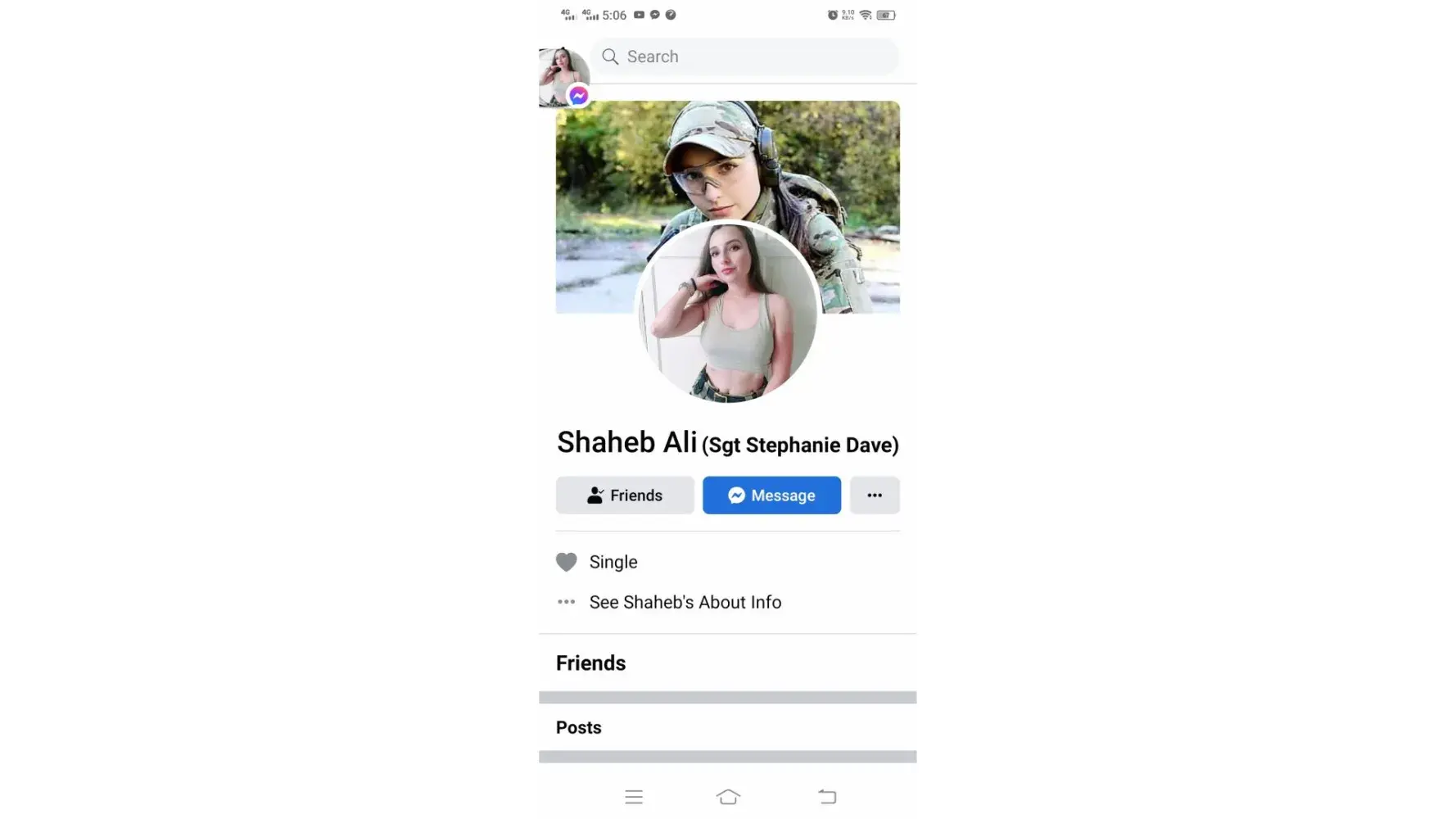Tap the profile name Shaheb Ali
Image resolution: width=1456 pixels, height=819 pixels.
click(626, 442)
